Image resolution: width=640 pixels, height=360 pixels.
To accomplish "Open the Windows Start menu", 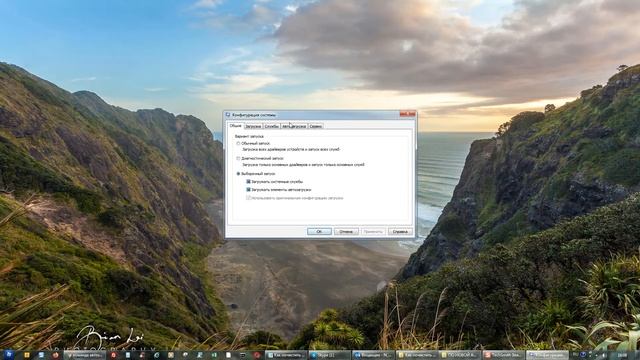I will point(9,355).
